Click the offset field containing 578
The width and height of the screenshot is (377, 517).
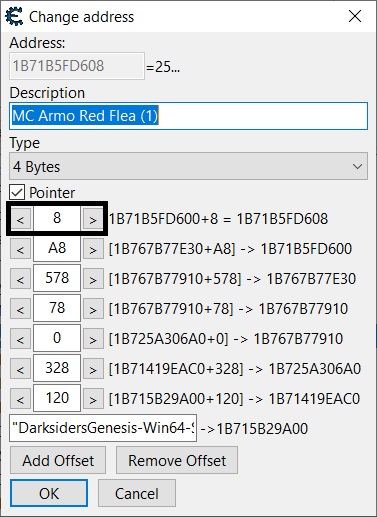click(x=57, y=278)
